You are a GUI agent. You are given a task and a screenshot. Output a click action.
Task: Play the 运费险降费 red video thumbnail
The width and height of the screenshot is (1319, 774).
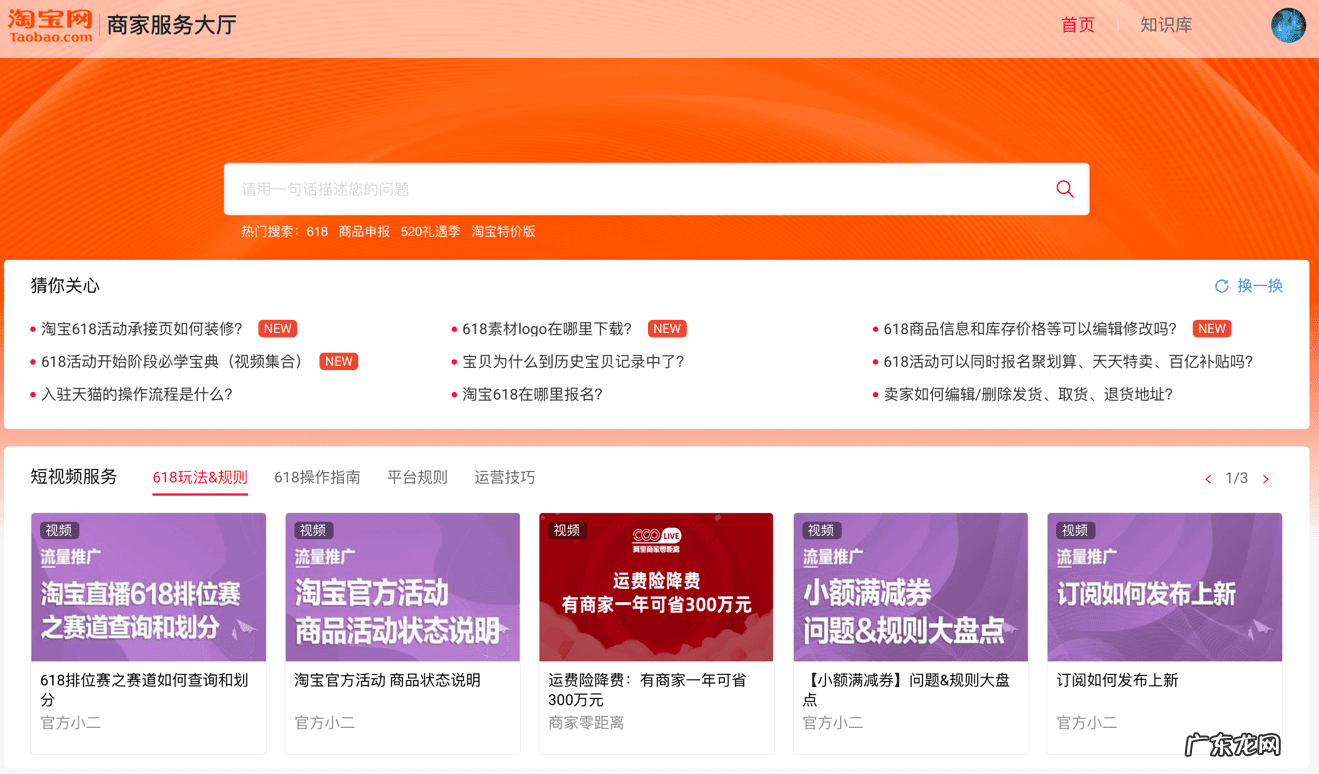(656, 587)
